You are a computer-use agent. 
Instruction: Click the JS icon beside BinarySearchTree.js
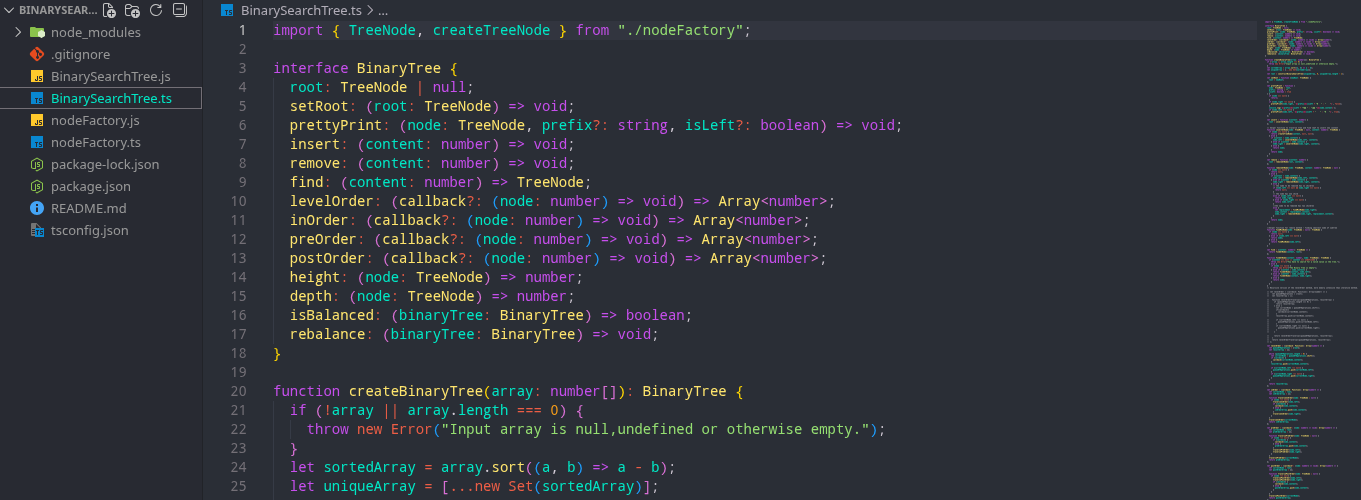coord(37,76)
